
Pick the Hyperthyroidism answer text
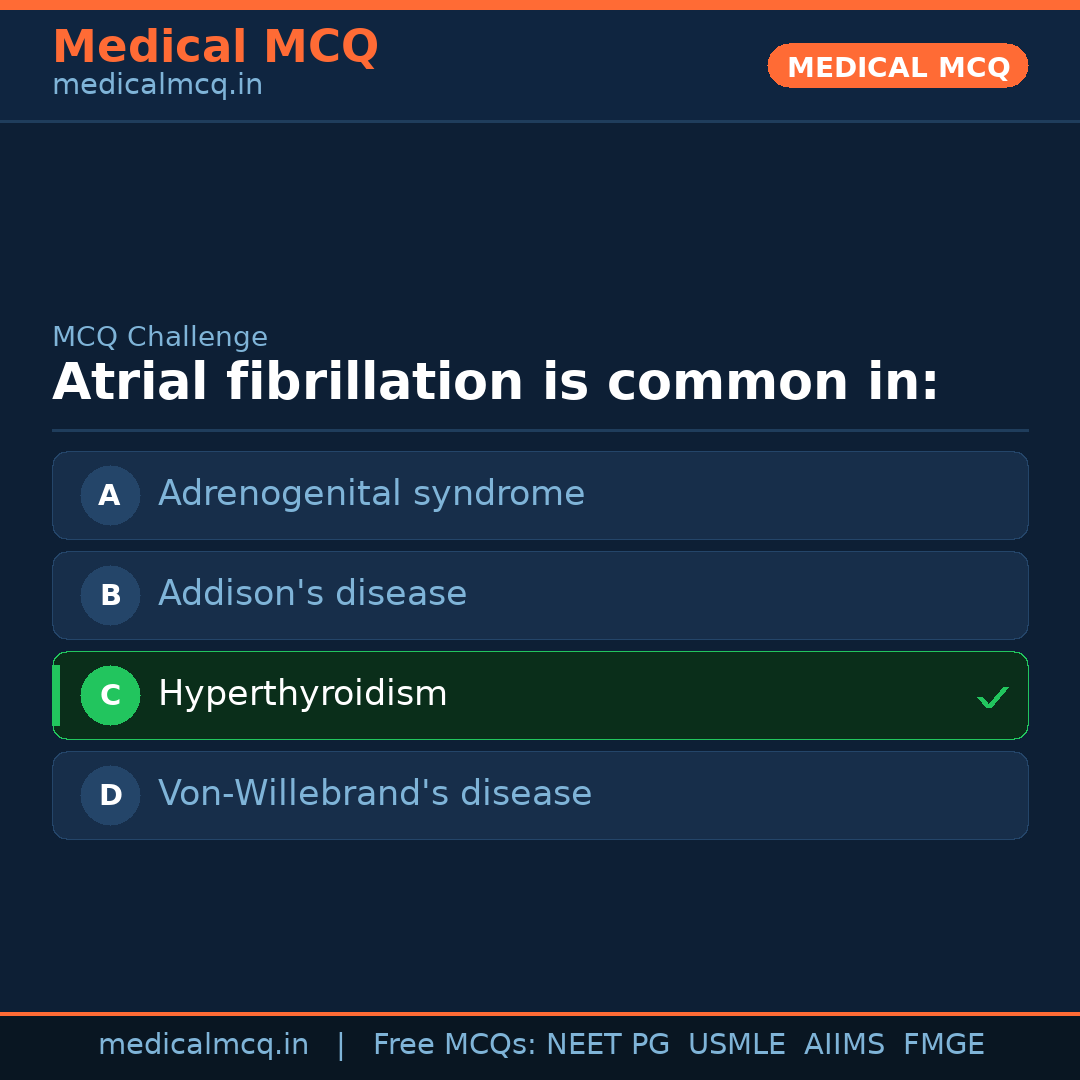point(302,694)
